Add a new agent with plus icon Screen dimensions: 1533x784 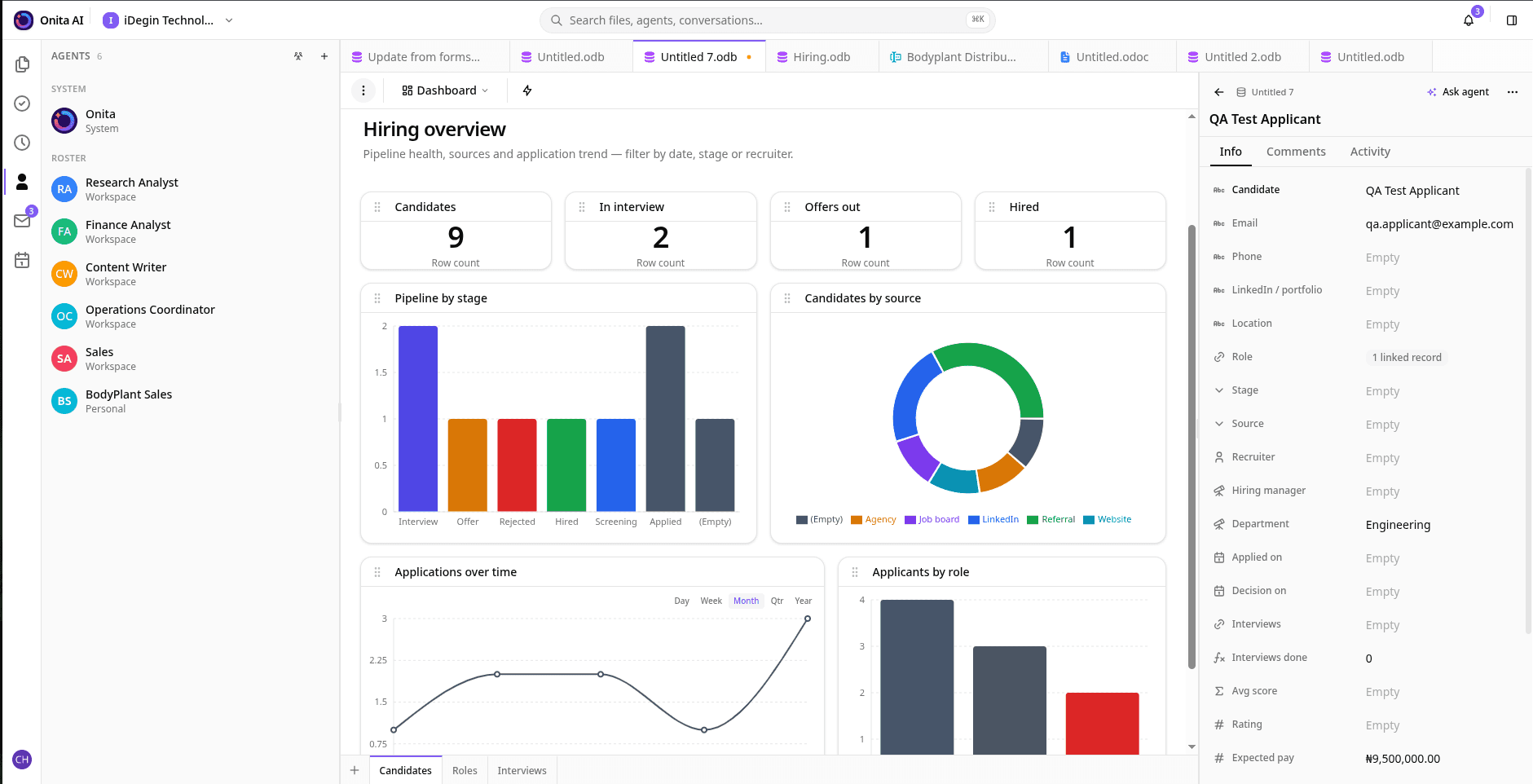(x=324, y=56)
